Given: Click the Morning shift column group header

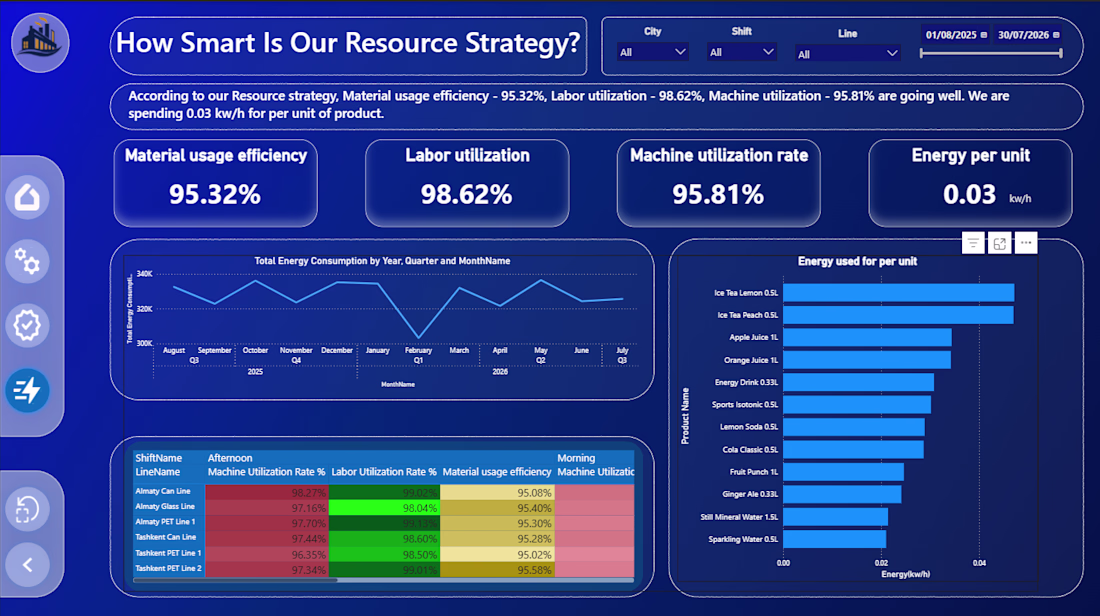Looking at the screenshot, I should point(576,458).
